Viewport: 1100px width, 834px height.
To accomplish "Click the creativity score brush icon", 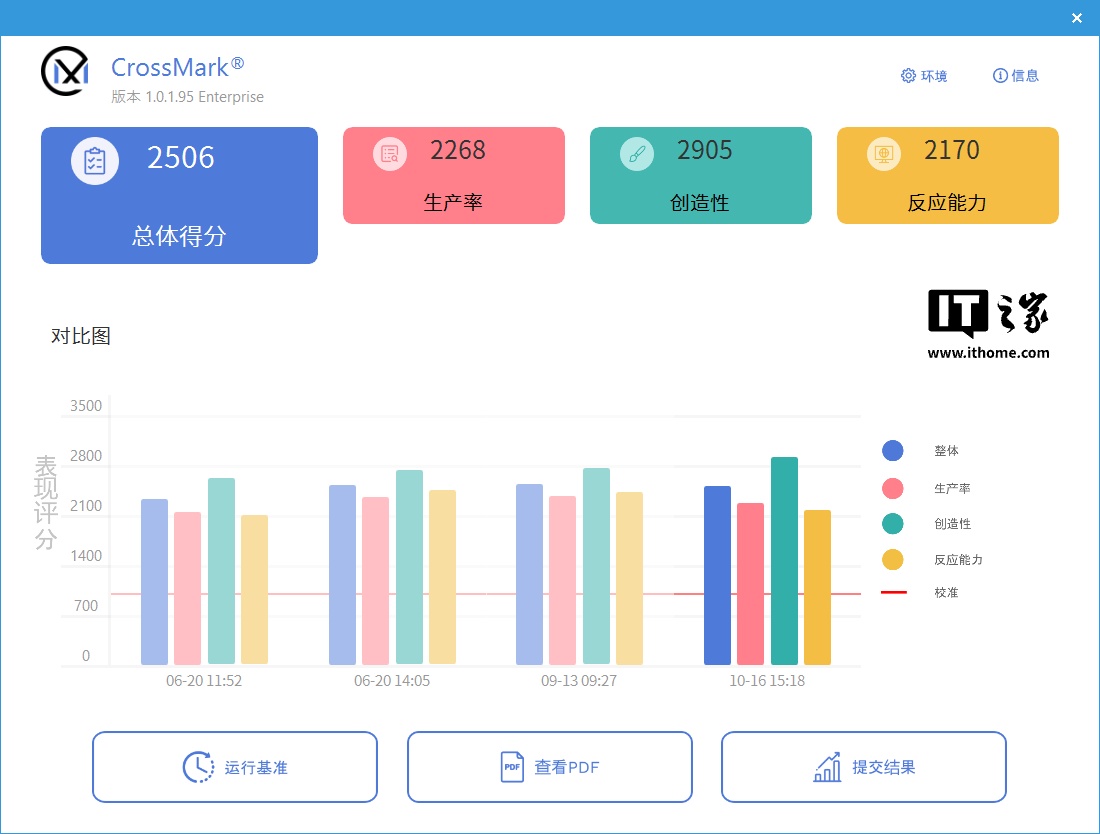I will (637, 154).
